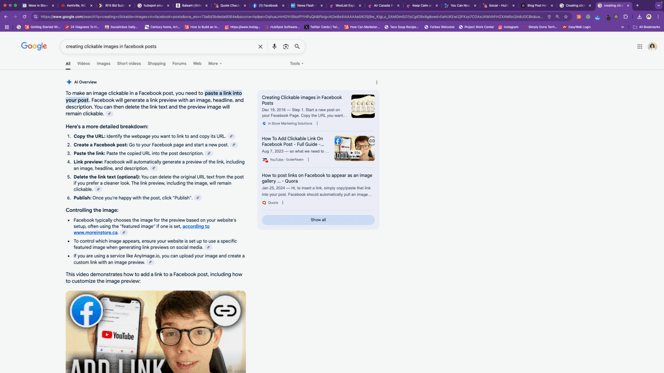The image size is (664, 373).
Task: Open the tab search dropdown at far right
Action: pos(658,6)
